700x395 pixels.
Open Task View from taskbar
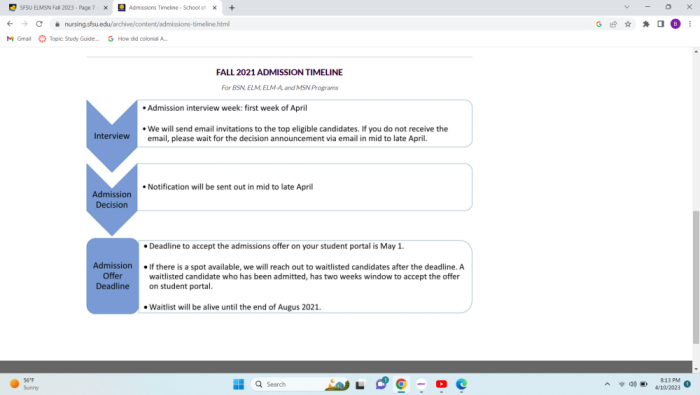click(360, 384)
